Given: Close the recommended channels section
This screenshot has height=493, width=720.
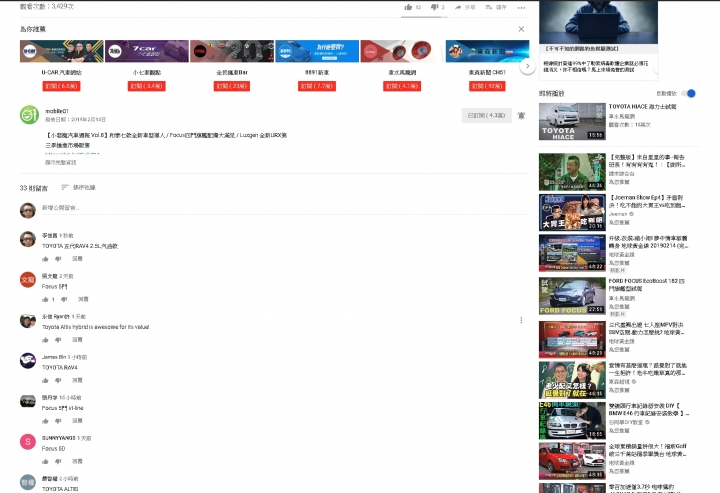Looking at the screenshot, I should [x=521, y=29].
